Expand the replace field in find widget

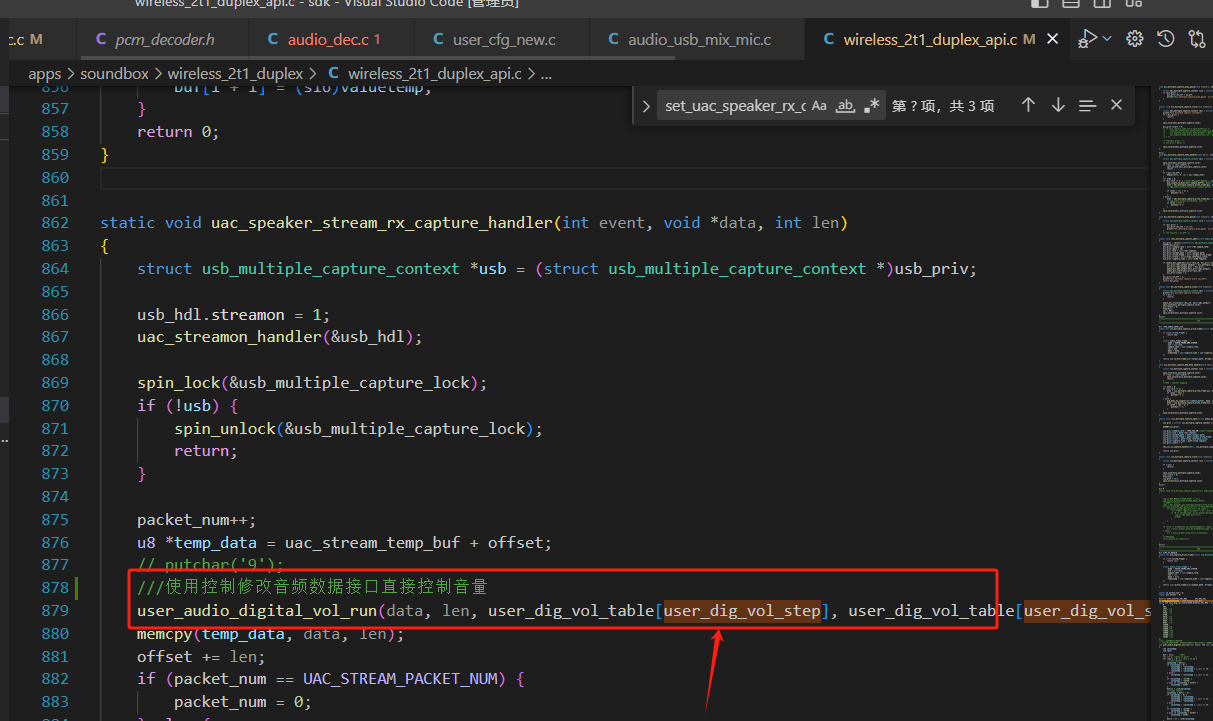tap(646, 106)
